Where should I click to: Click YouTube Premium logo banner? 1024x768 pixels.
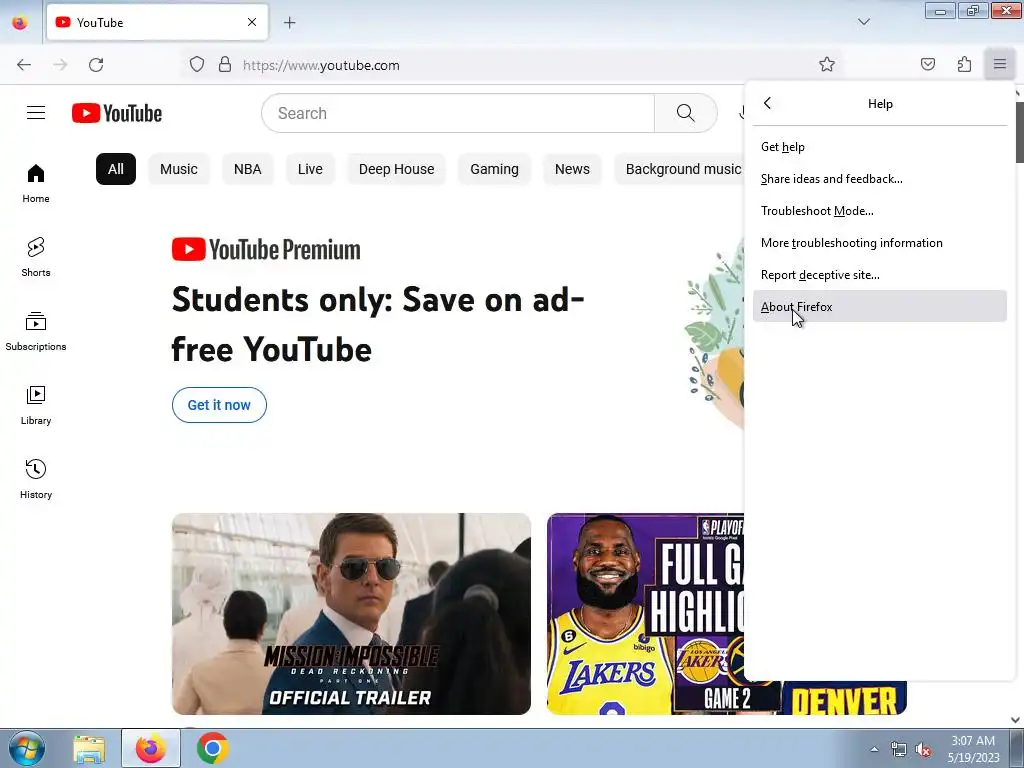266,249
